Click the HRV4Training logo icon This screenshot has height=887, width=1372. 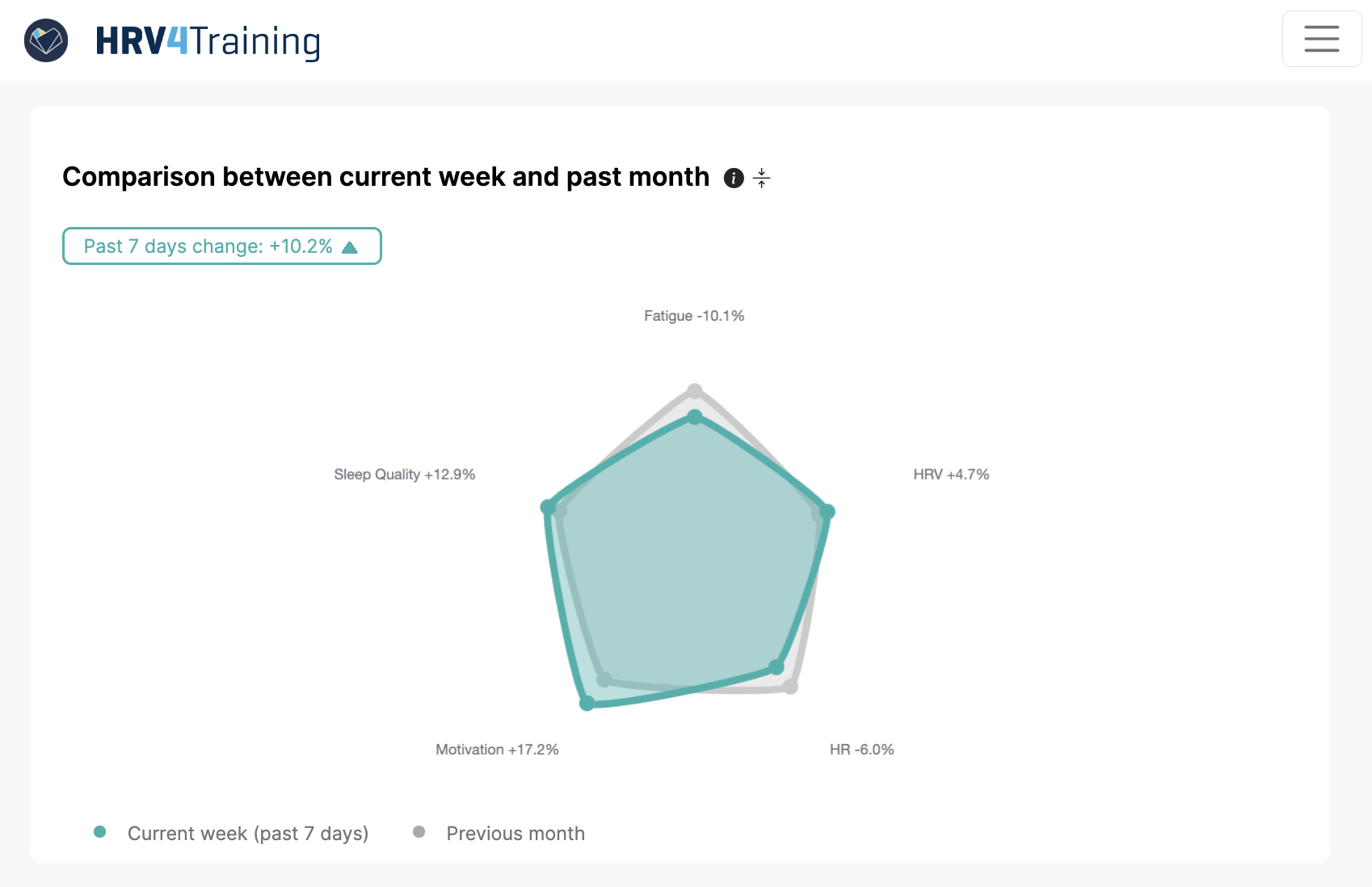tap(46, 39)
